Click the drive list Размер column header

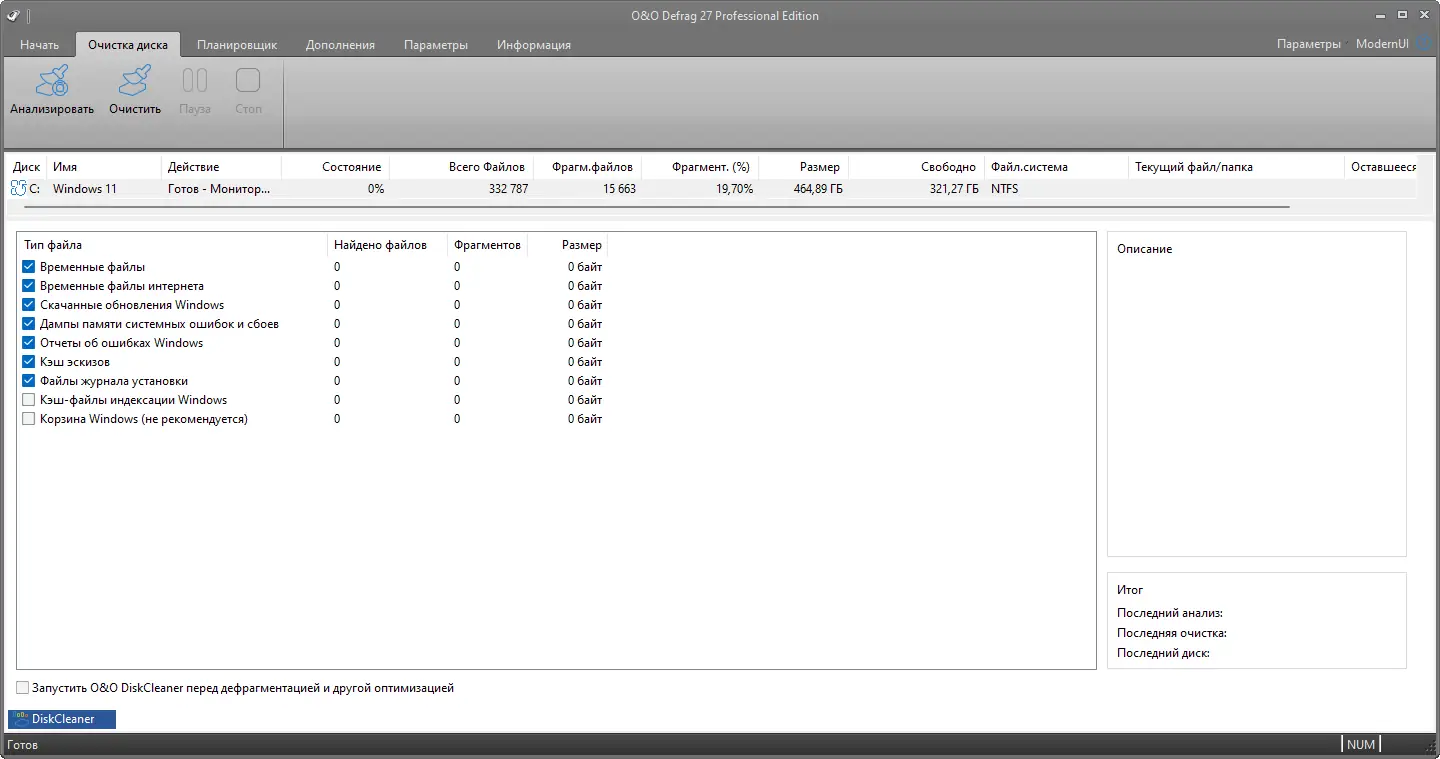[803, 167]
